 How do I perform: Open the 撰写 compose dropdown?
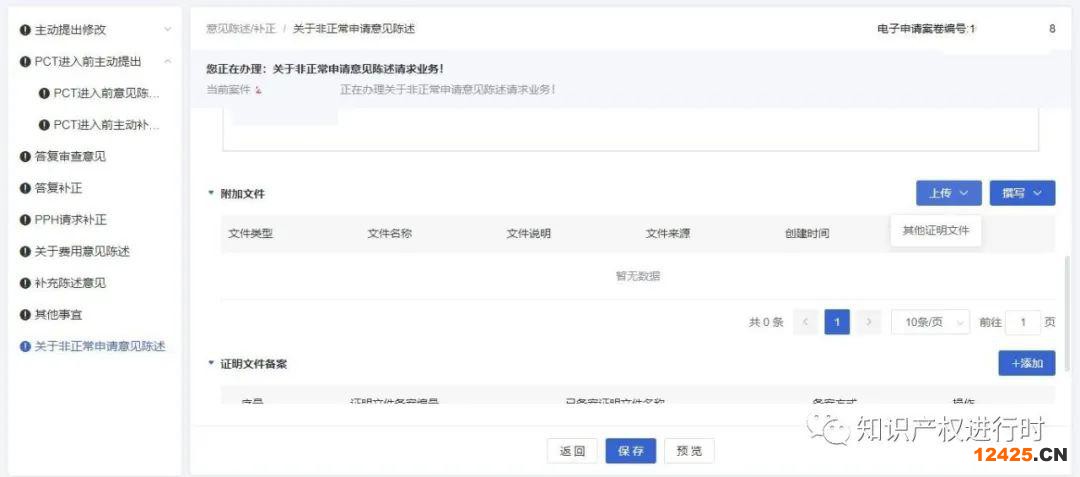click(x=1022, y=193)
